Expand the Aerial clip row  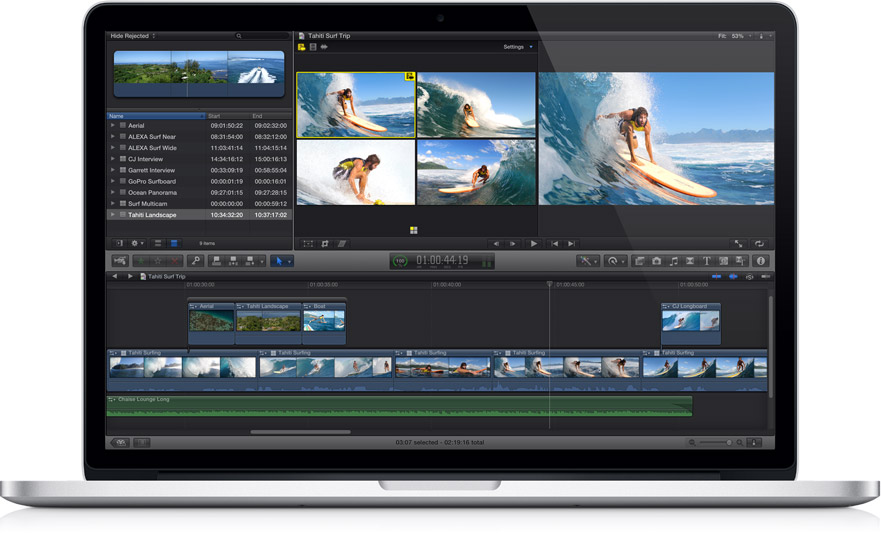113,125
